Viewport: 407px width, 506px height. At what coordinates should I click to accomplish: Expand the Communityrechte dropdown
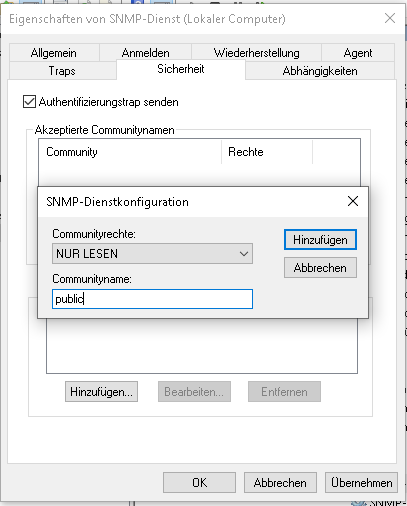pos(152,254)
